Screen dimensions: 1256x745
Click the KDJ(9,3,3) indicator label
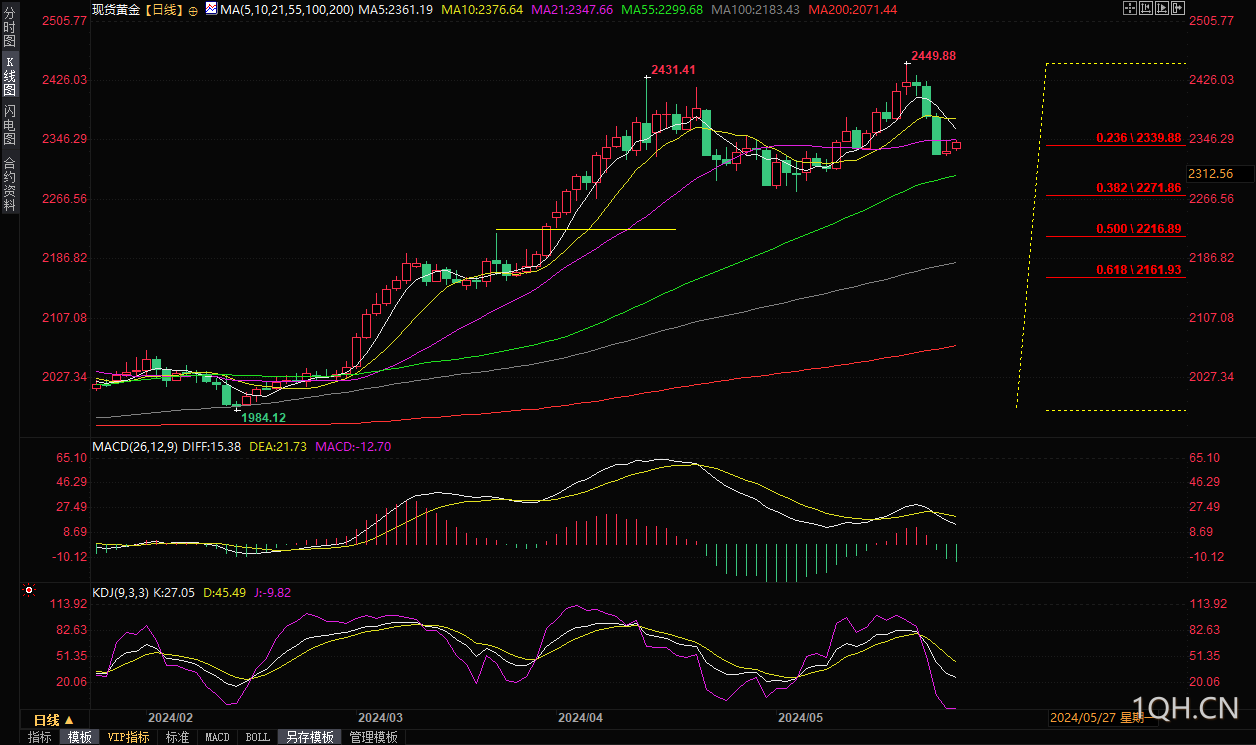(x=120, y=592)
